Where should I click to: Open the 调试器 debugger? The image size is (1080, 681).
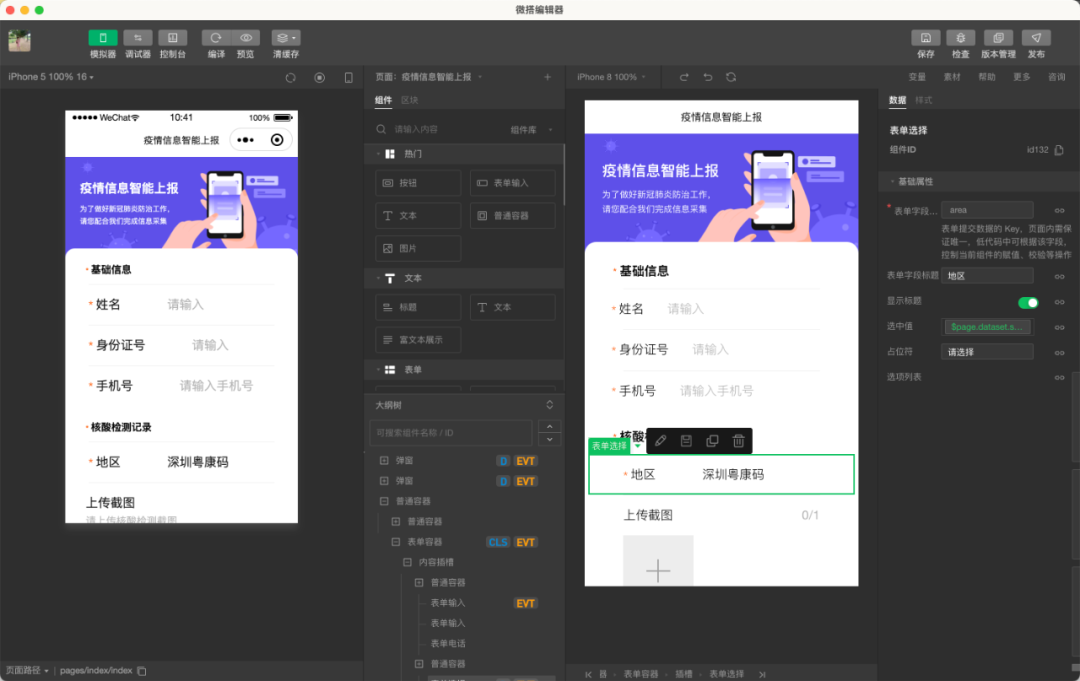(x=138, y=38)
